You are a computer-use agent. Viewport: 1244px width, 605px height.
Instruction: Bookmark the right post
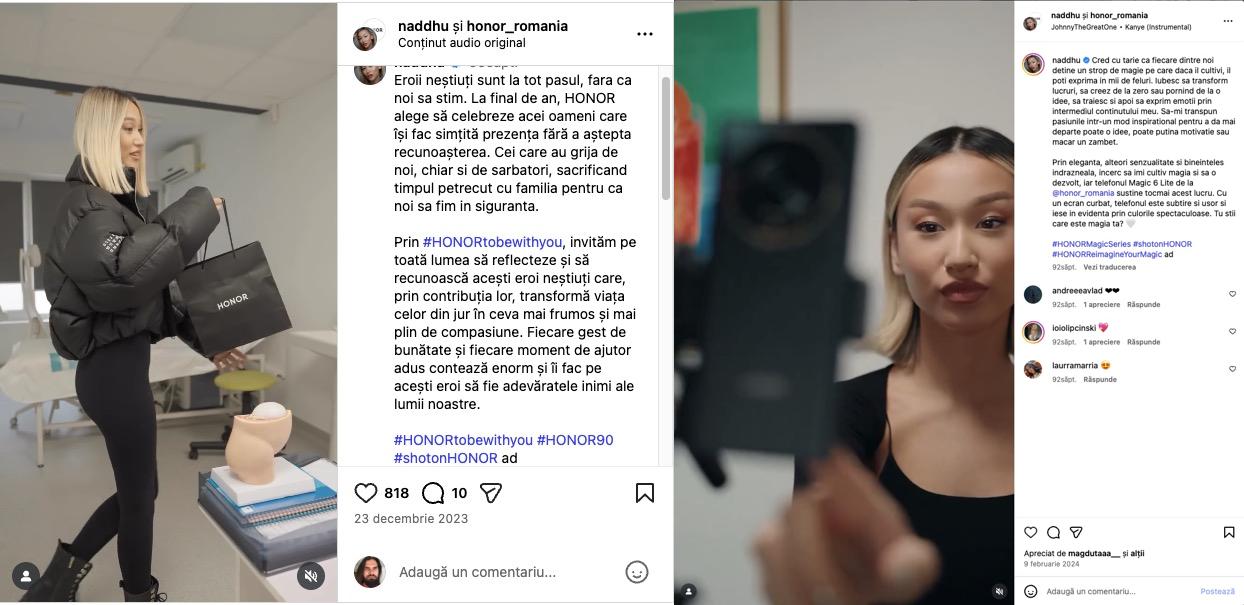pyautogui.click(x=1229, y=532)
